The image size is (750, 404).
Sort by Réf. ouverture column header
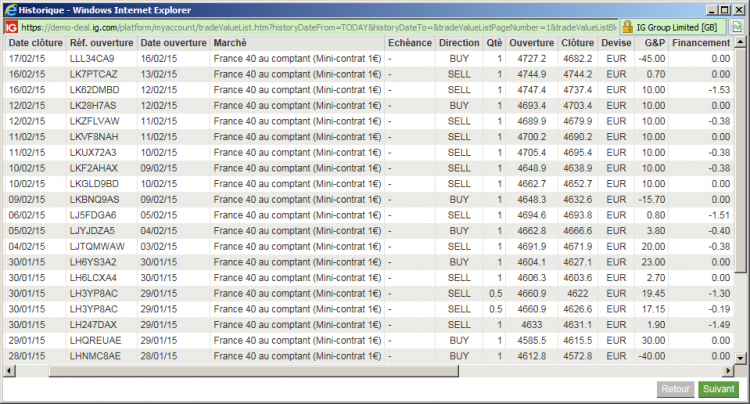tap(101, 43)
